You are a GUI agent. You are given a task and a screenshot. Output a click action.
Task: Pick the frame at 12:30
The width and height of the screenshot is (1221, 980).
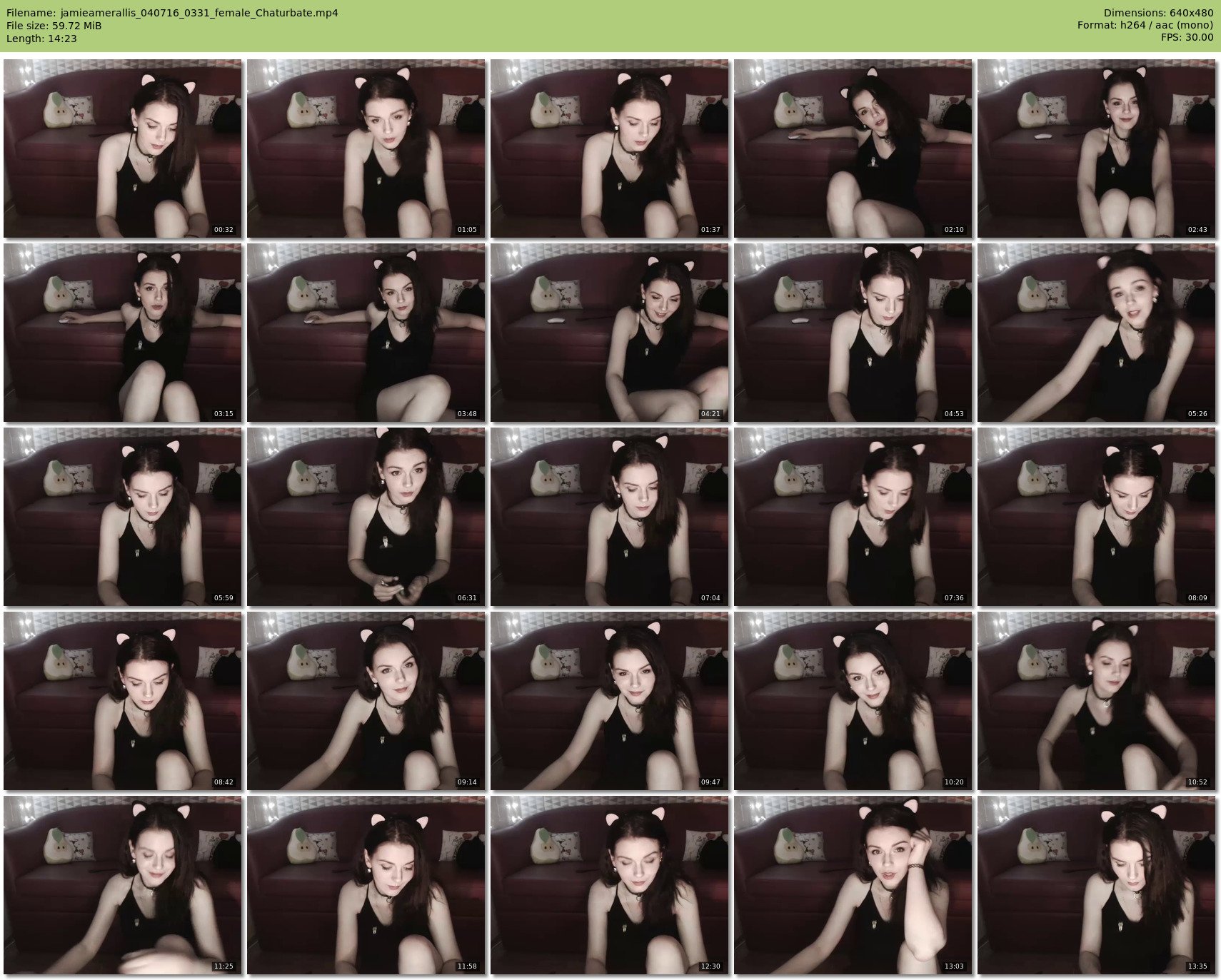(609, 885)
